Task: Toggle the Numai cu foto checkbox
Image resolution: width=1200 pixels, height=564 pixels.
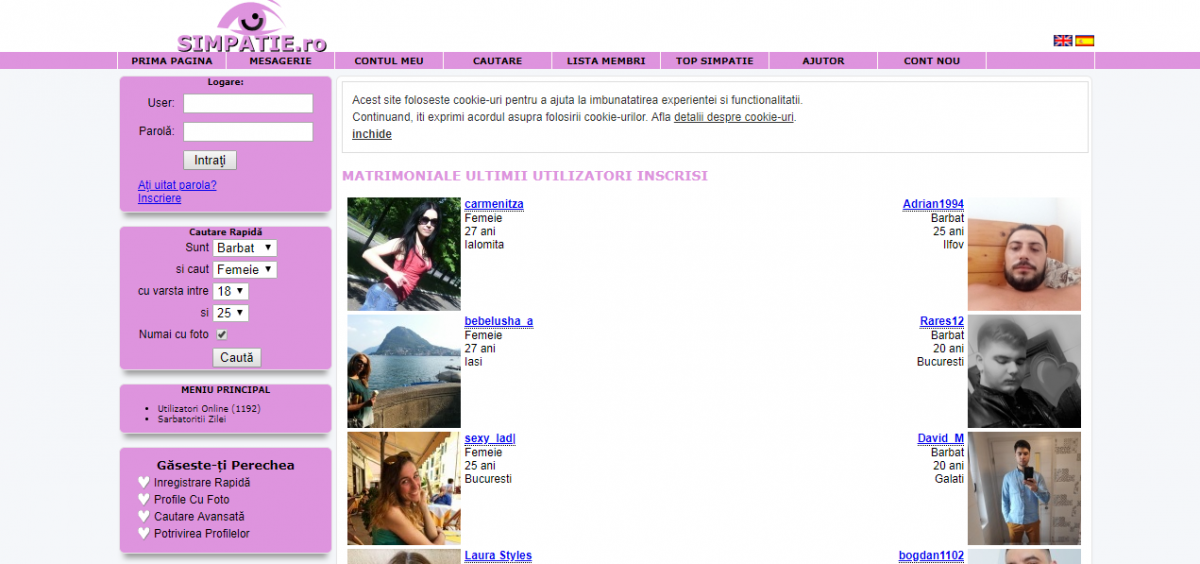Action: pos(222,335)
